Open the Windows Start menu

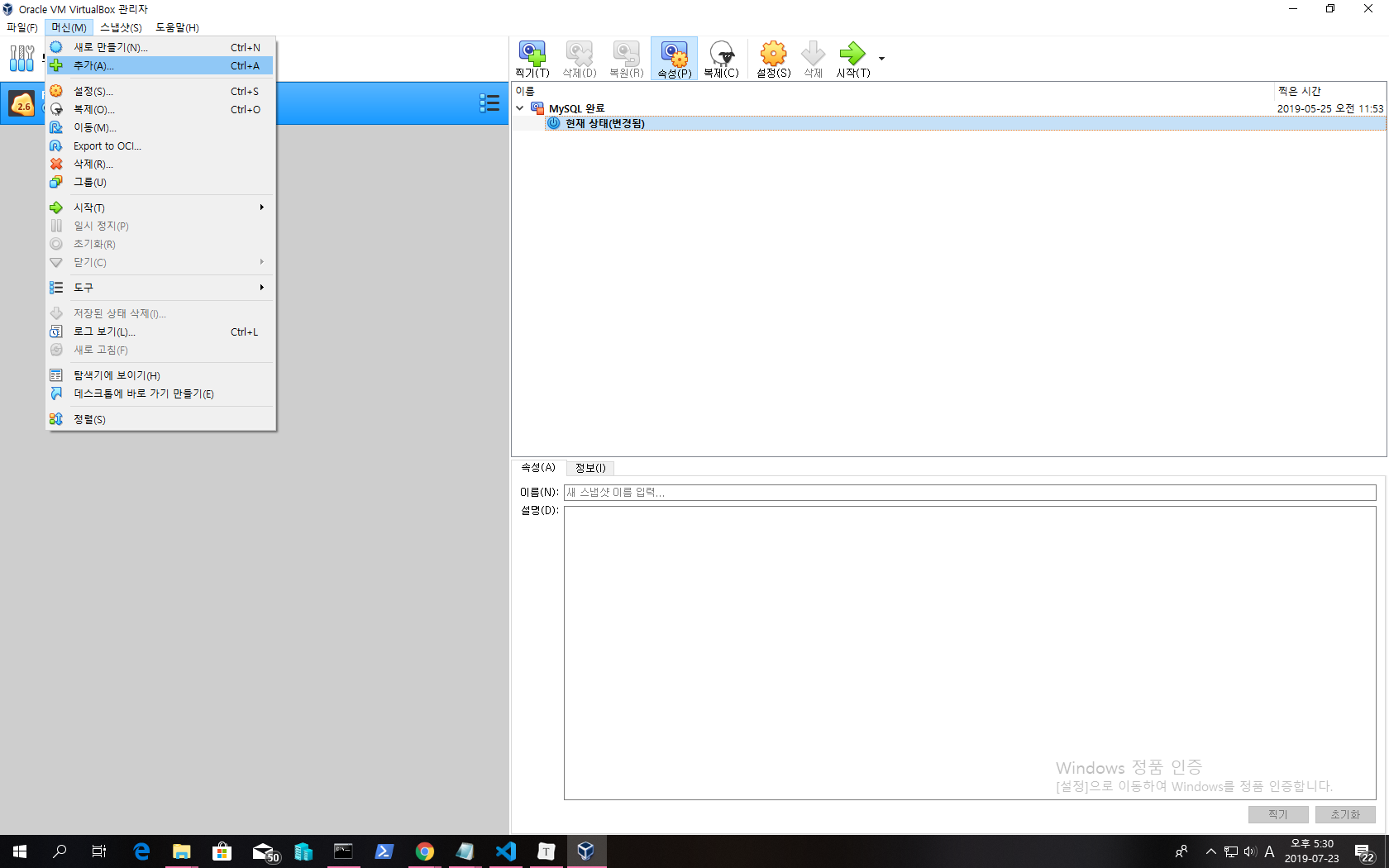pos(20,851)
